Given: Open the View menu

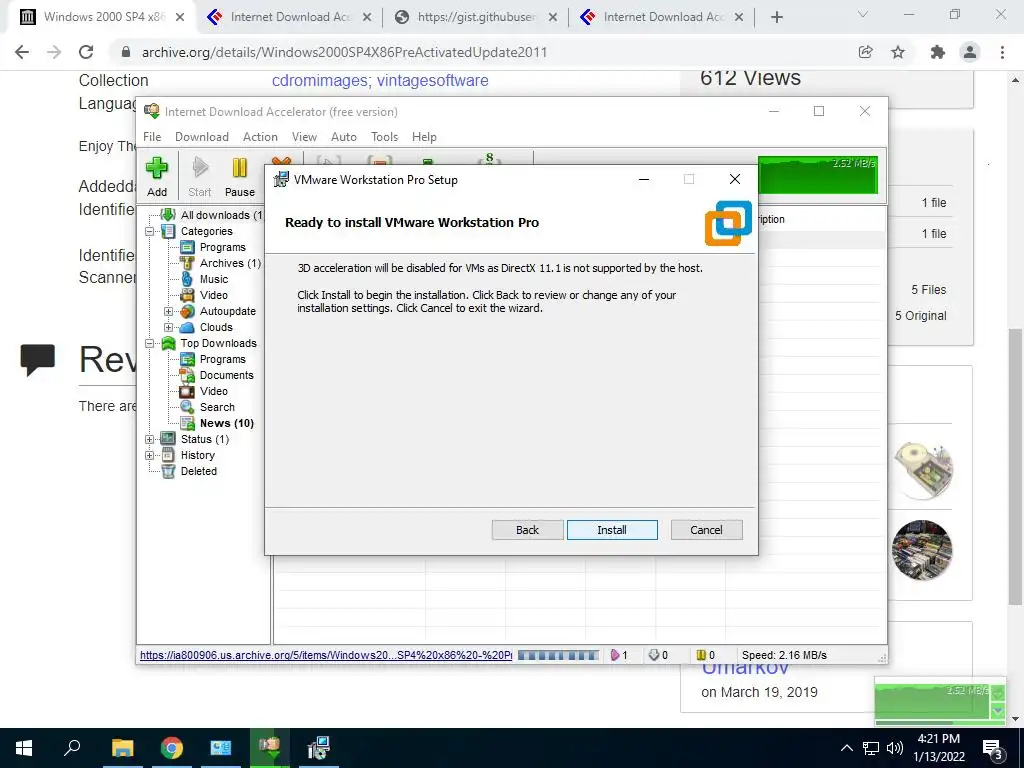Looking at the screenshot, I should (x=304, y=136).
